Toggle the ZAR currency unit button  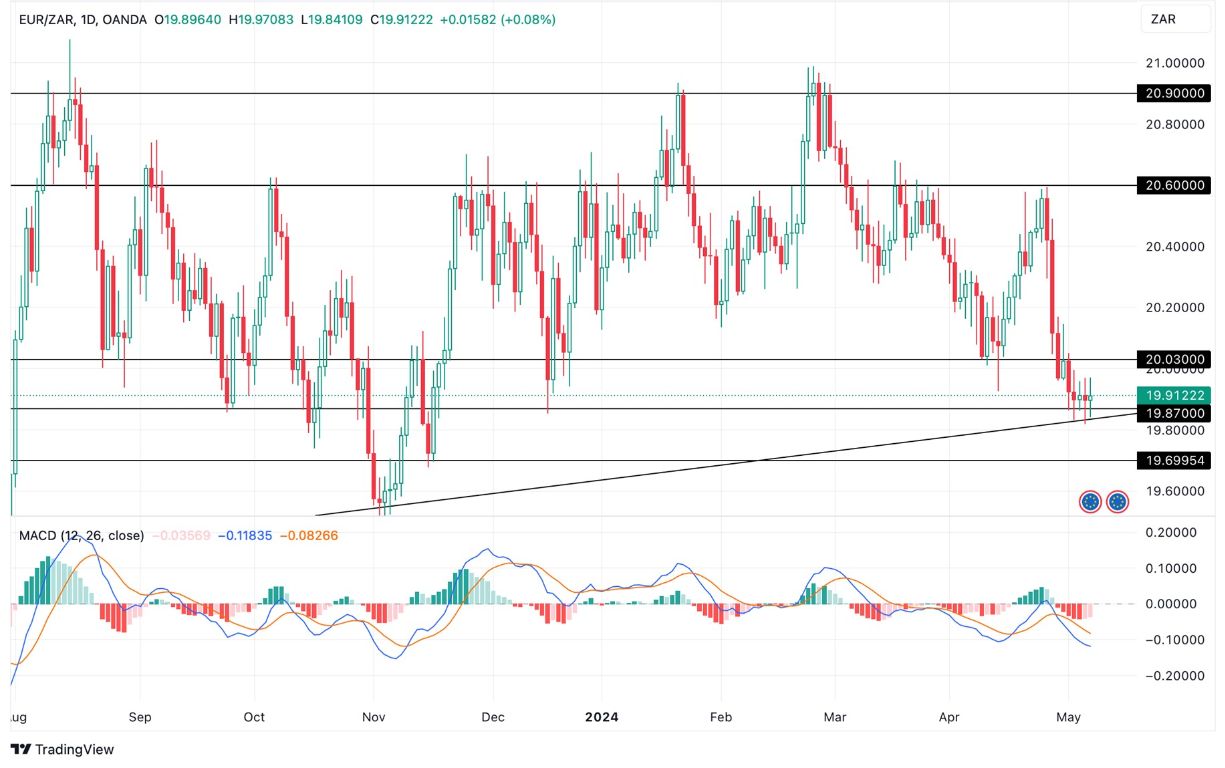click(1174, 17)
